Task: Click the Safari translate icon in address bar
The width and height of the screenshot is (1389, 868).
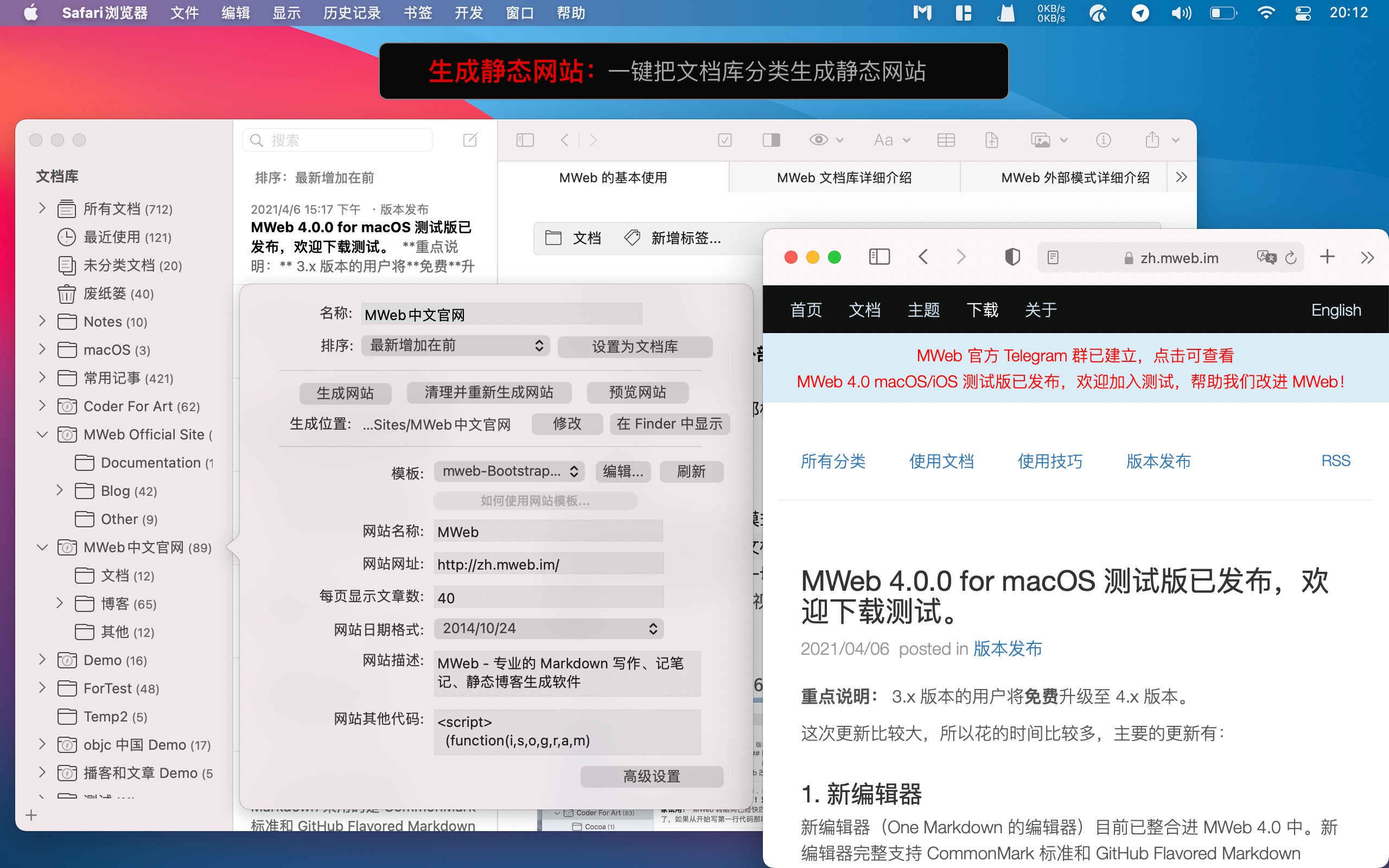Action: coord(1266,258)
